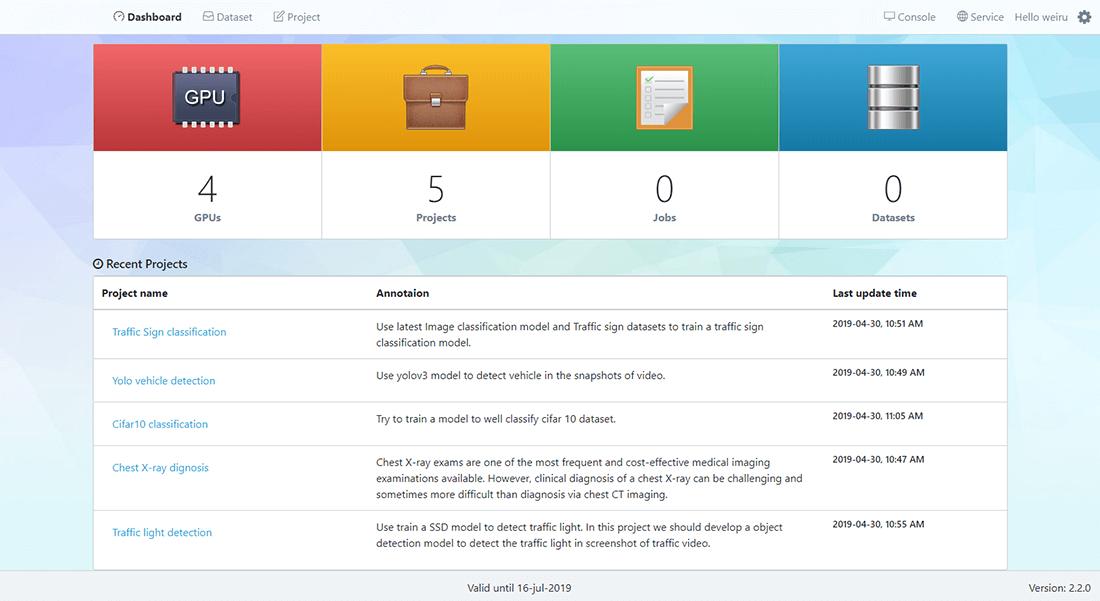This screenshot has width=1100, height=601.
Task: Click the 0 Jobs count card
Action: (x=664, y=195)
